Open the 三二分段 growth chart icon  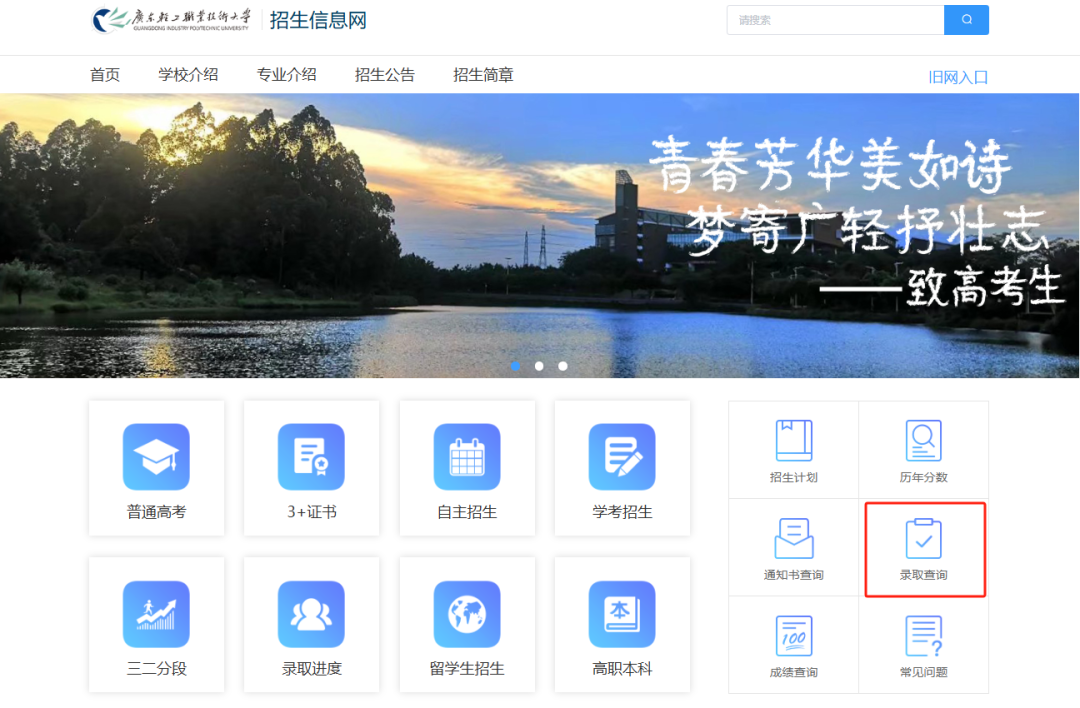coord(156,614)
